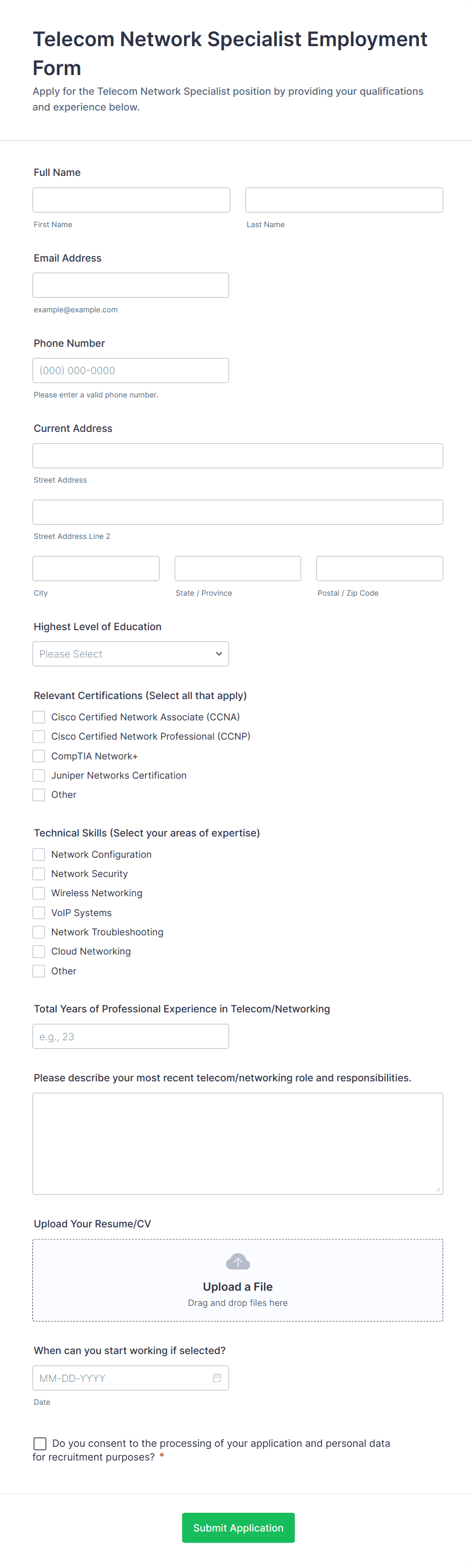Tick the CompTIA Network+ checkbox
This screenshot has width=471, height=1568.
39,756
